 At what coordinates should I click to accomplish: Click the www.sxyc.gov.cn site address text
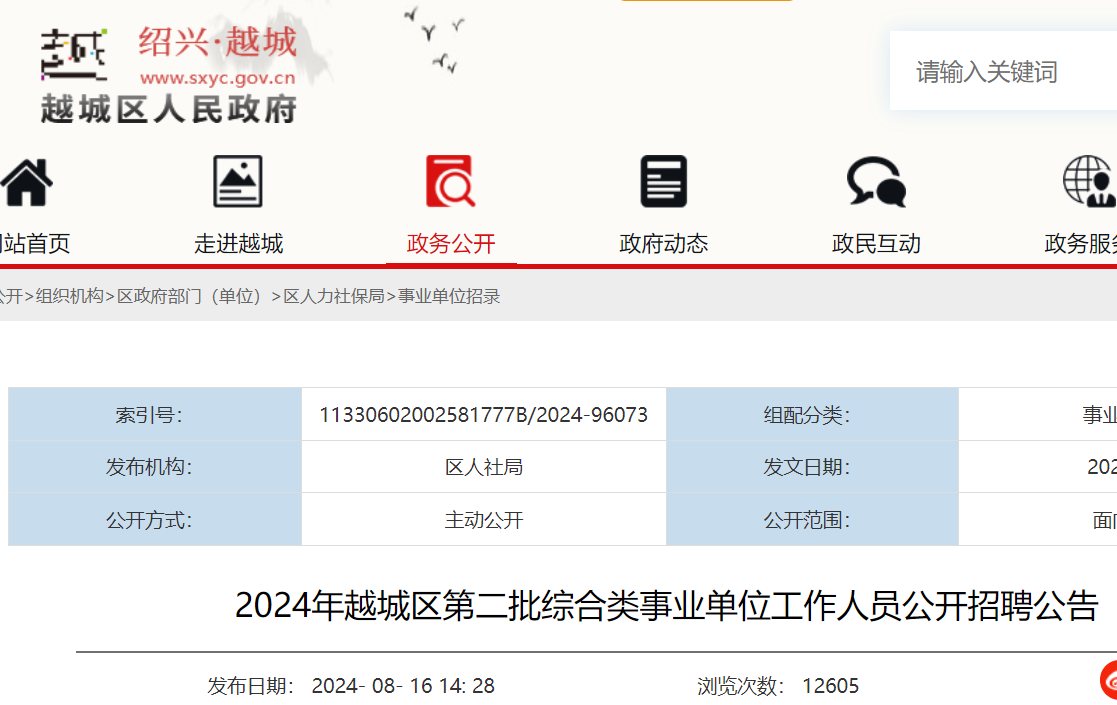[x=217, y=77]
